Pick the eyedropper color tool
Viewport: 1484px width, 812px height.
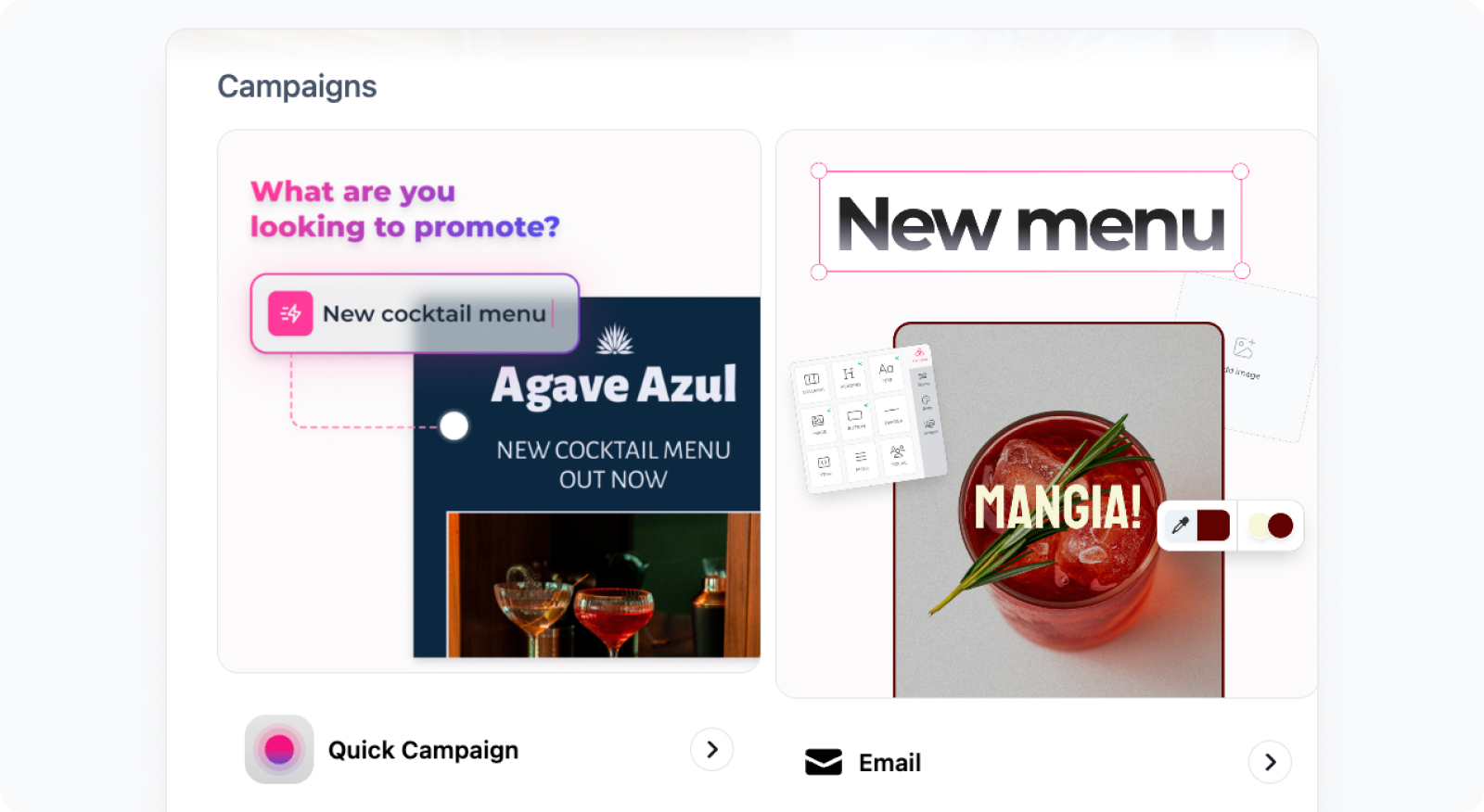pyautogui.click(x=1180, y=526)
